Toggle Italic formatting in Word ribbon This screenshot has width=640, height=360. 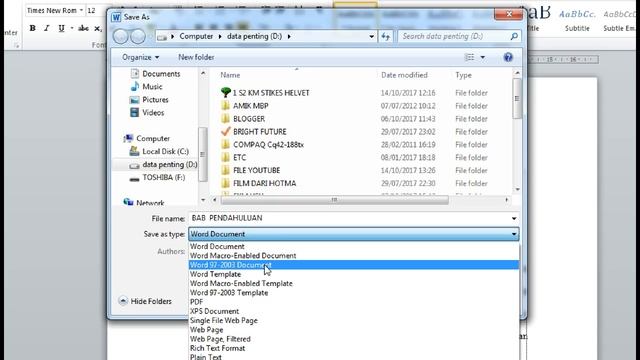[x=47, y=28]
